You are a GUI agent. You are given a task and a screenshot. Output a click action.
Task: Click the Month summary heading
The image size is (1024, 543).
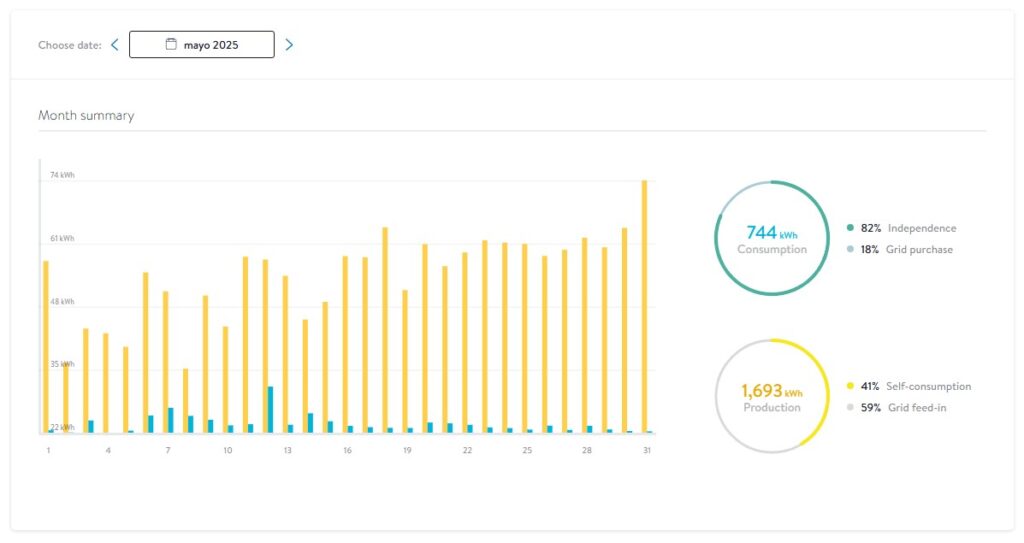pyautogui.click(x=86, y=116)
